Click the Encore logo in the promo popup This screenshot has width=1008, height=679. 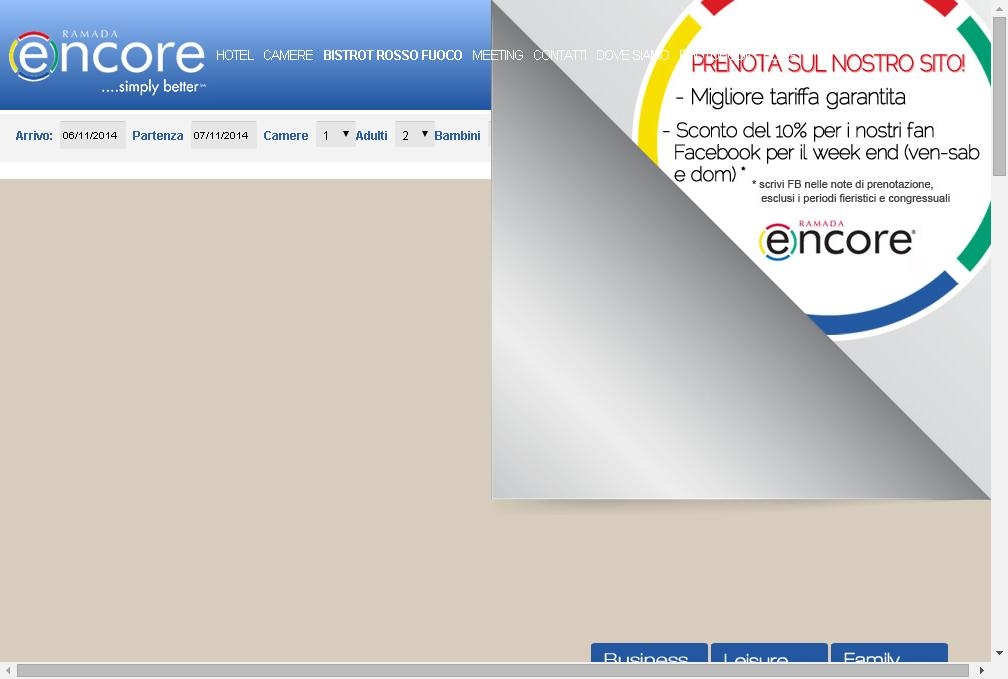[837, 239]
